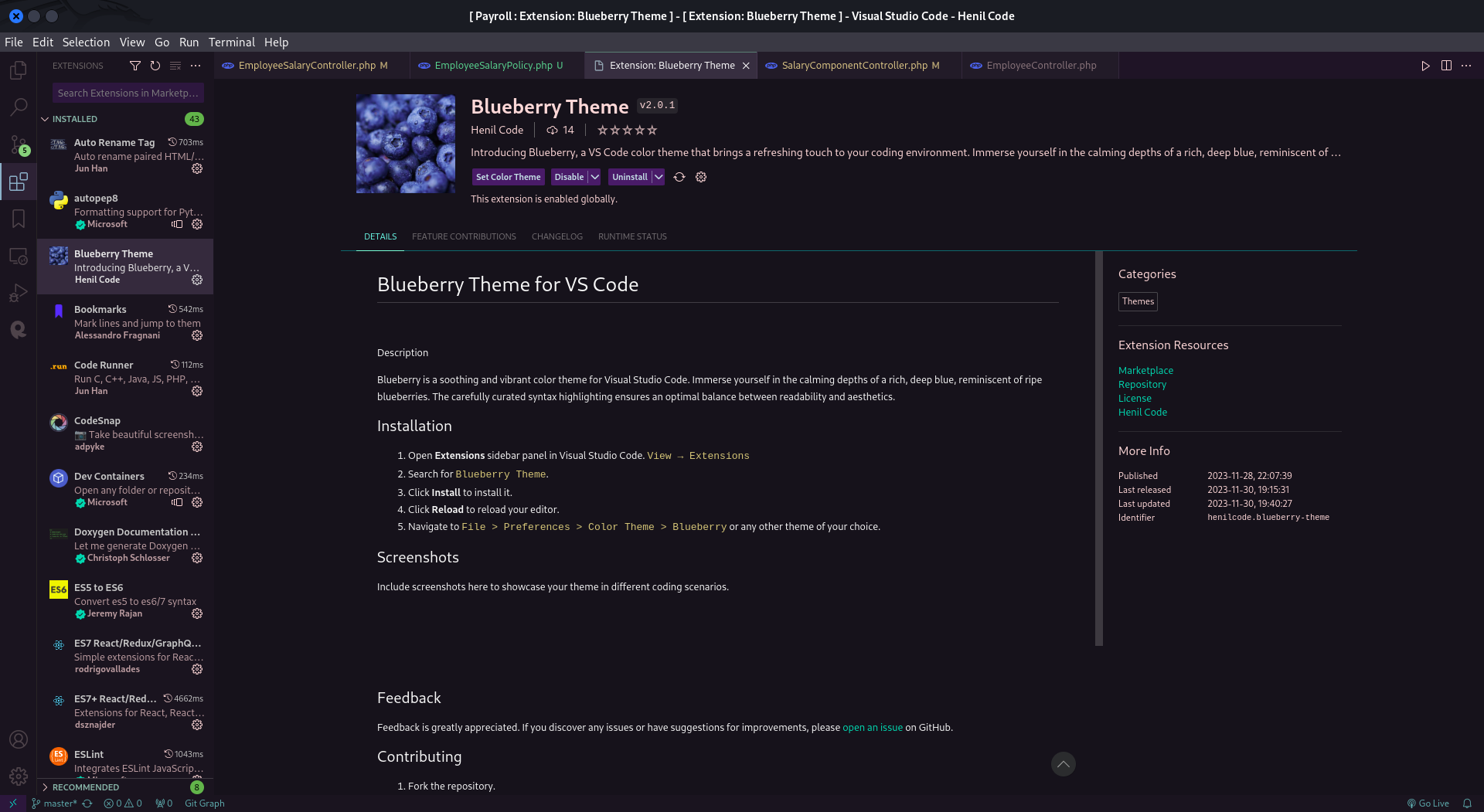This screenshot has height=812, width=1484.
Task: Open the Run and Debug view
Action: 19,293
